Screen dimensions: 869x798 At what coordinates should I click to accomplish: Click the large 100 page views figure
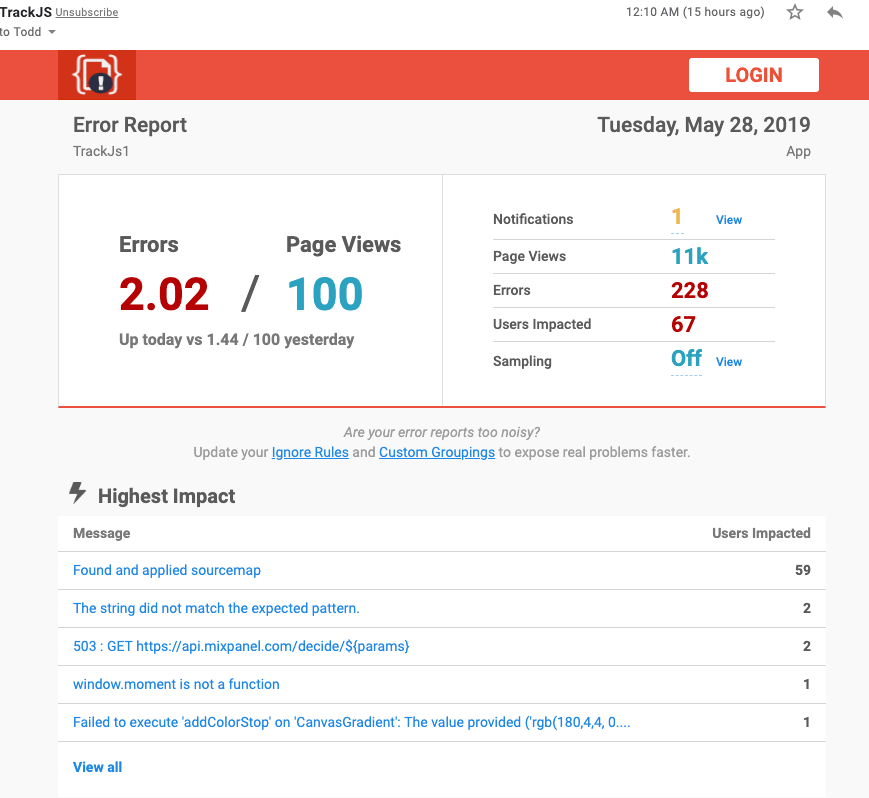(x=325, y=294)
